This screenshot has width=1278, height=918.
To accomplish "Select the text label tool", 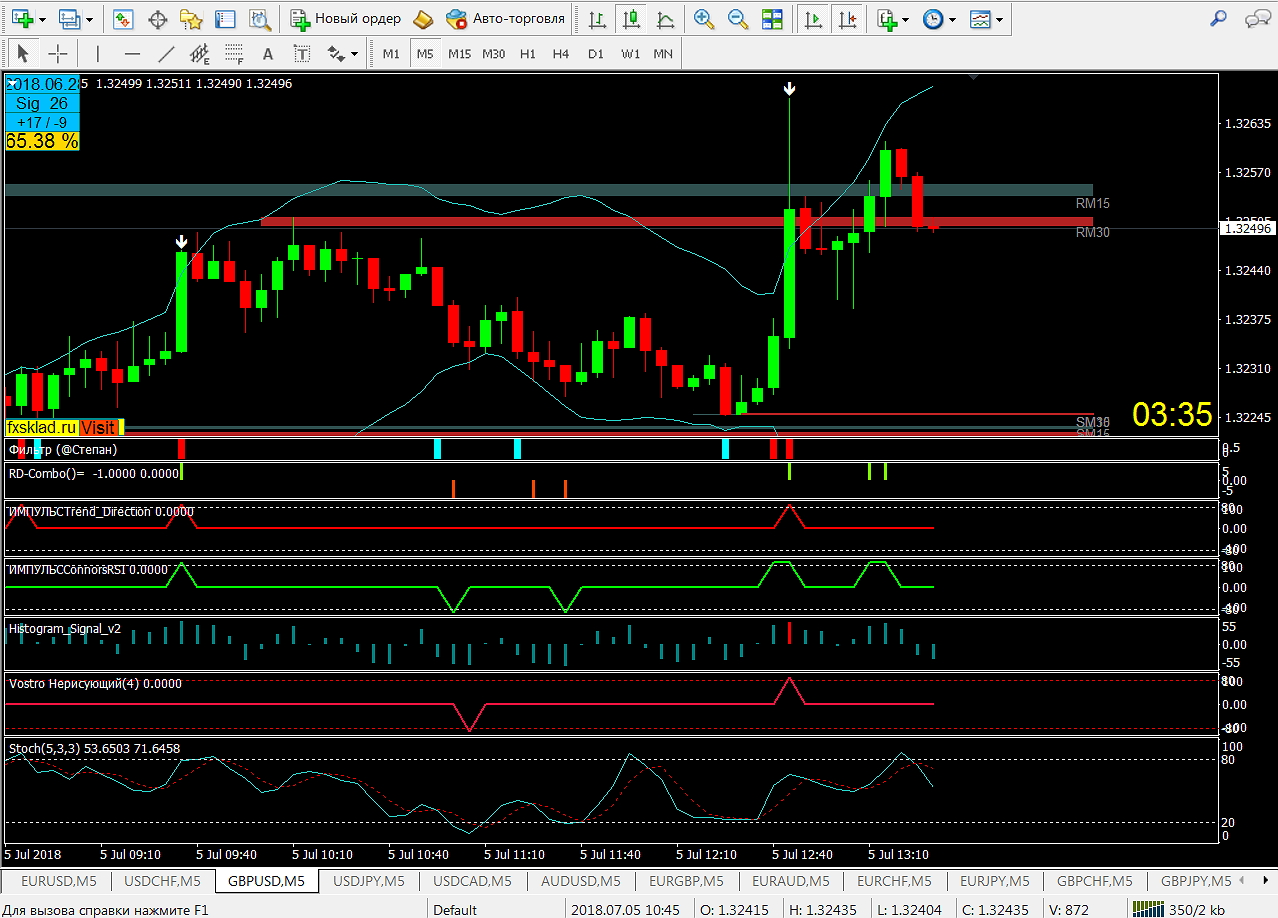I will point(301,54).
